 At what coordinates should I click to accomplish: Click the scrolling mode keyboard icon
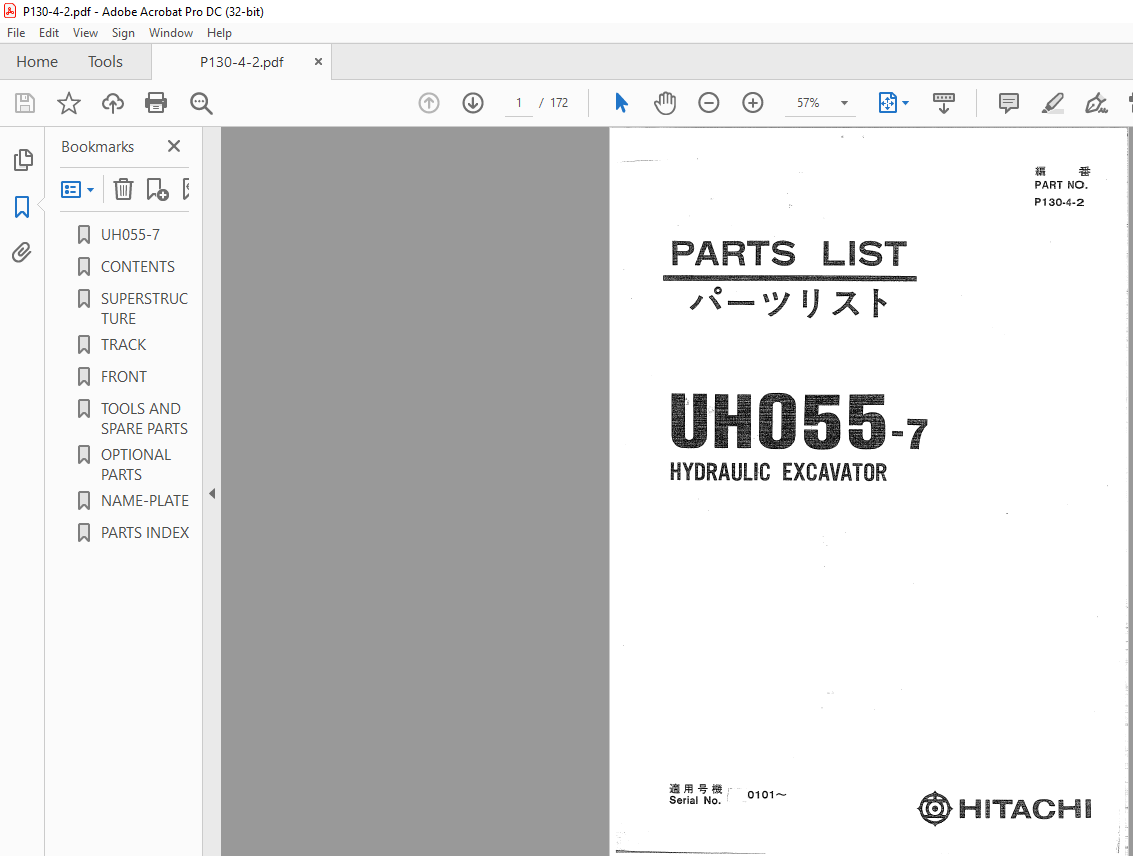coord(944,103)
